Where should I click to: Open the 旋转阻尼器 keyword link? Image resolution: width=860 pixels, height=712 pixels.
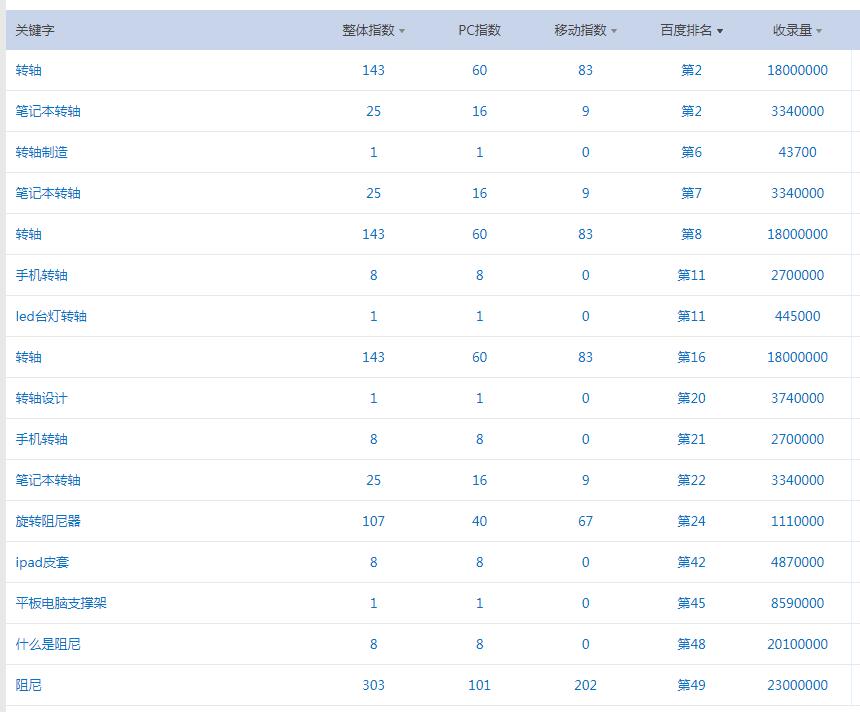click(x=48, y=521)
